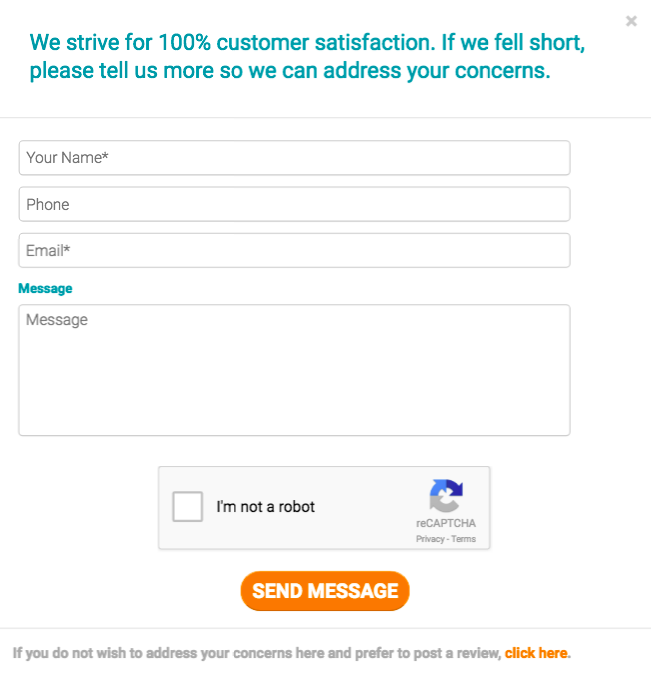
Task: Click the "We strive for 100%" heading line
Action: tap(307, 43)
